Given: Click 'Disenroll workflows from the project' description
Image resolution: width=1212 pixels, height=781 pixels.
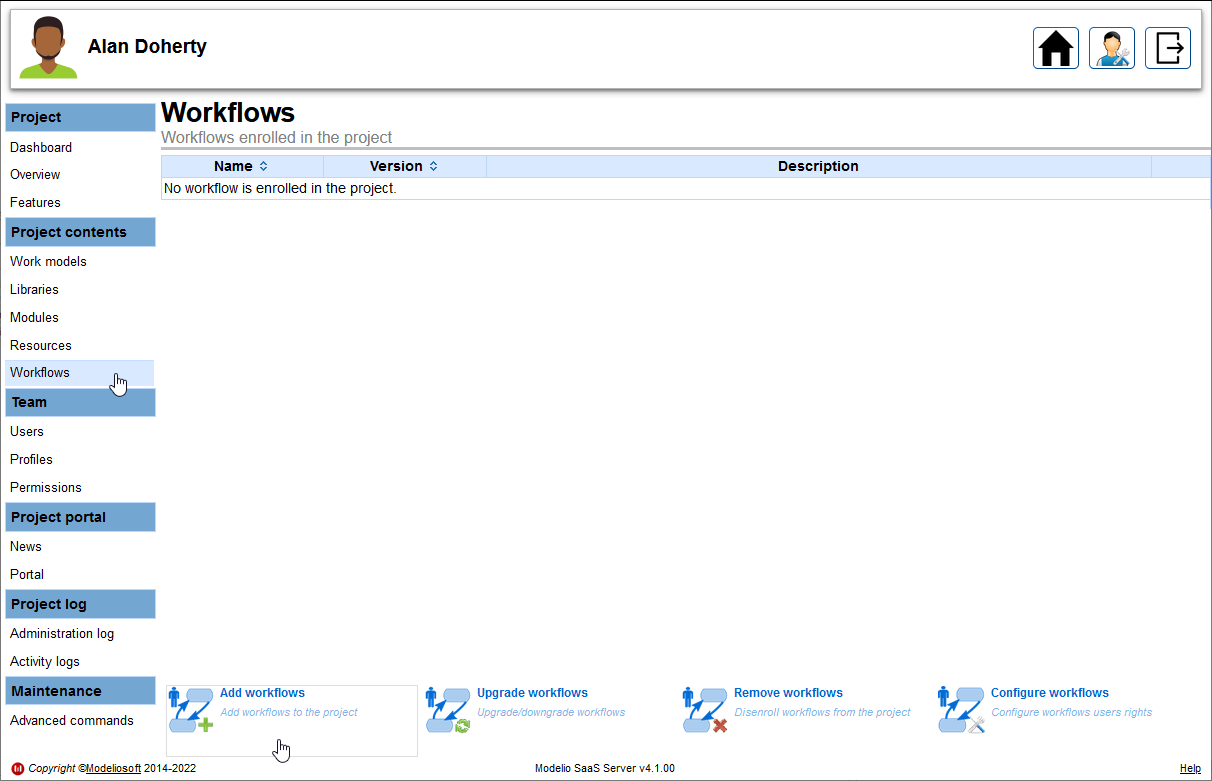Looking at the screenshot, I should click(822, 712).
